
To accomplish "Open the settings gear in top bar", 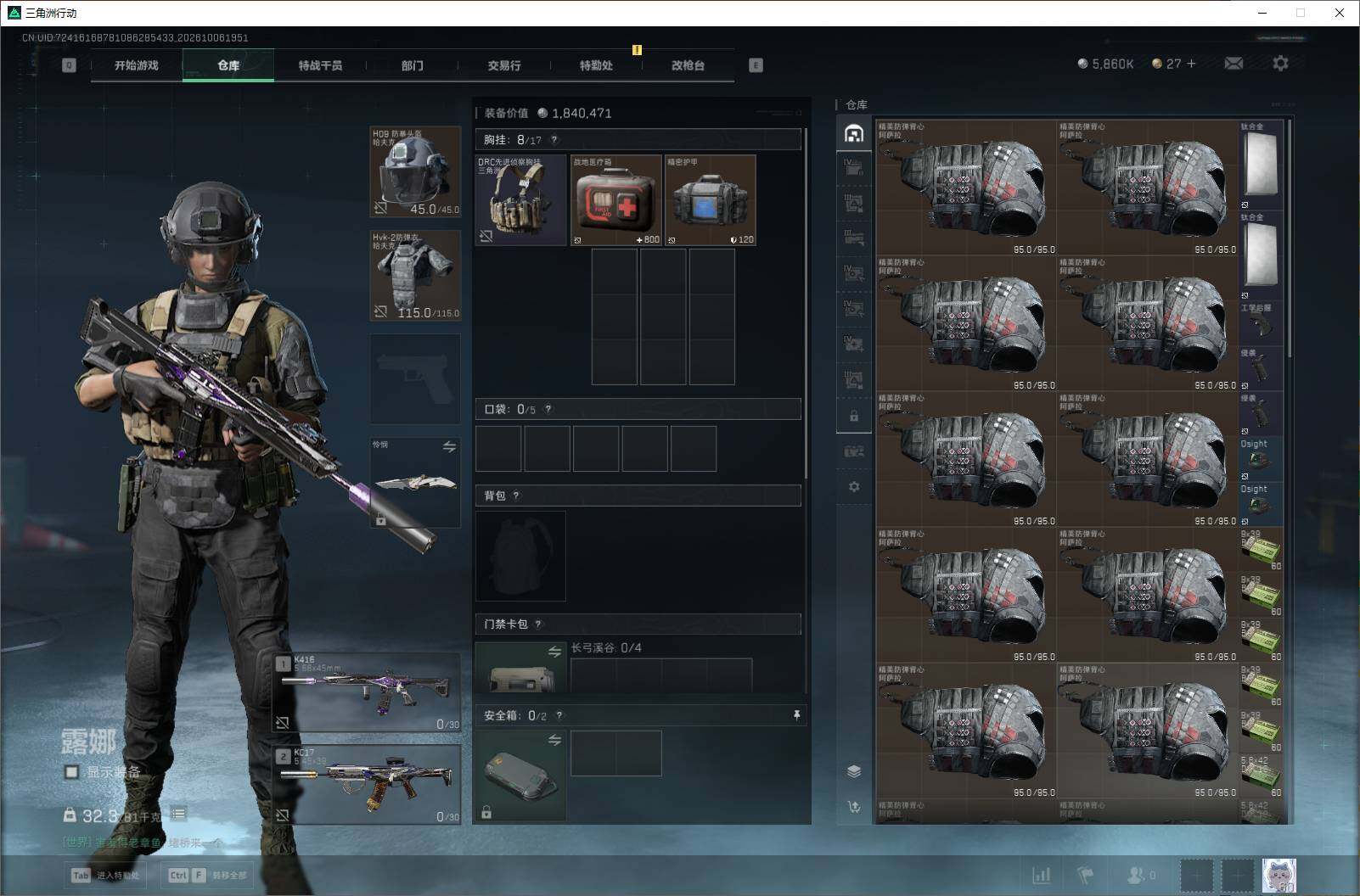I will click(1280, 64).
